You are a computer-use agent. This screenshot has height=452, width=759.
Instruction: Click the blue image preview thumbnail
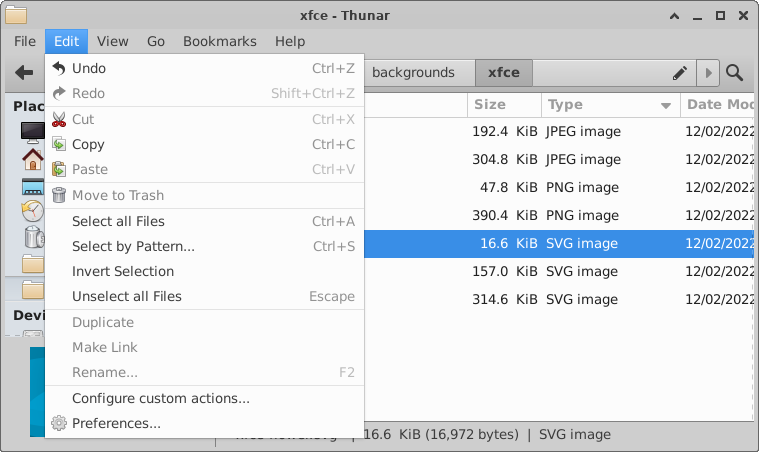[x=37, y=392]
